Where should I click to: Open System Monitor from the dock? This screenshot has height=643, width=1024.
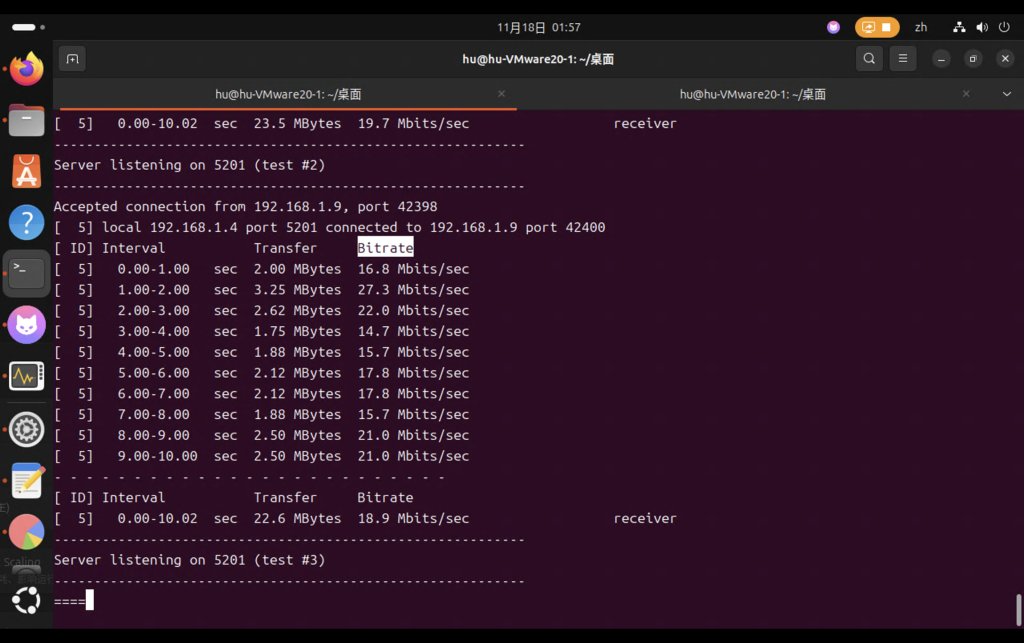coord(27,377)
